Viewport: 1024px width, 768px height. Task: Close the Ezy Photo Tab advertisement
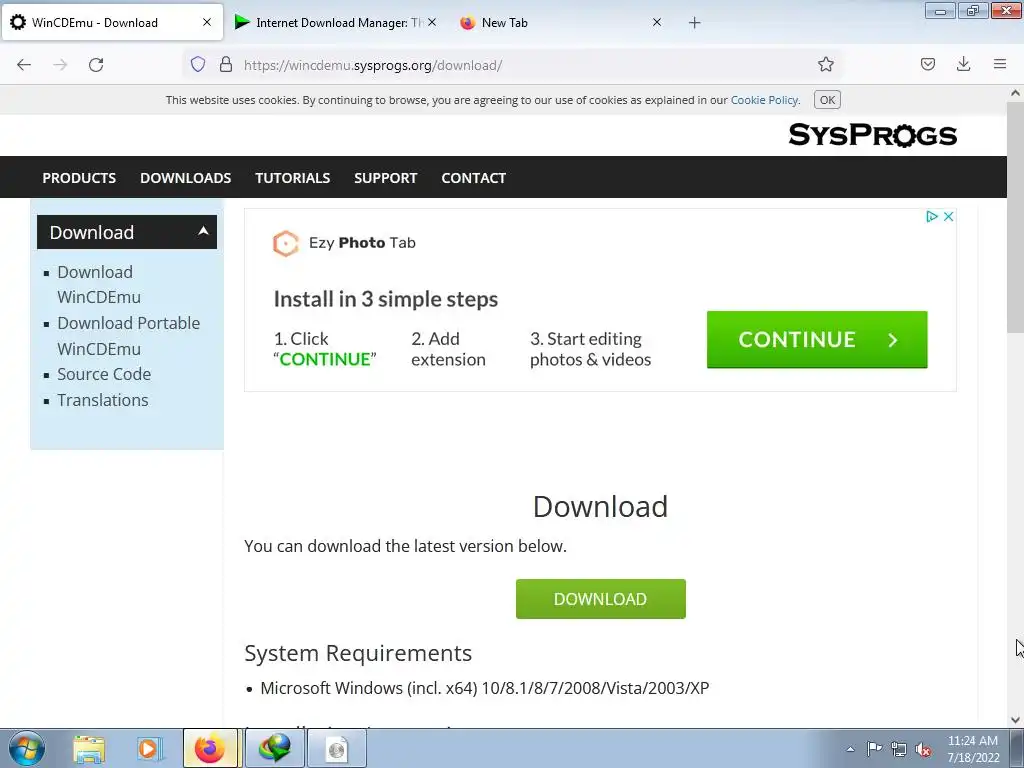click(948, 216)
